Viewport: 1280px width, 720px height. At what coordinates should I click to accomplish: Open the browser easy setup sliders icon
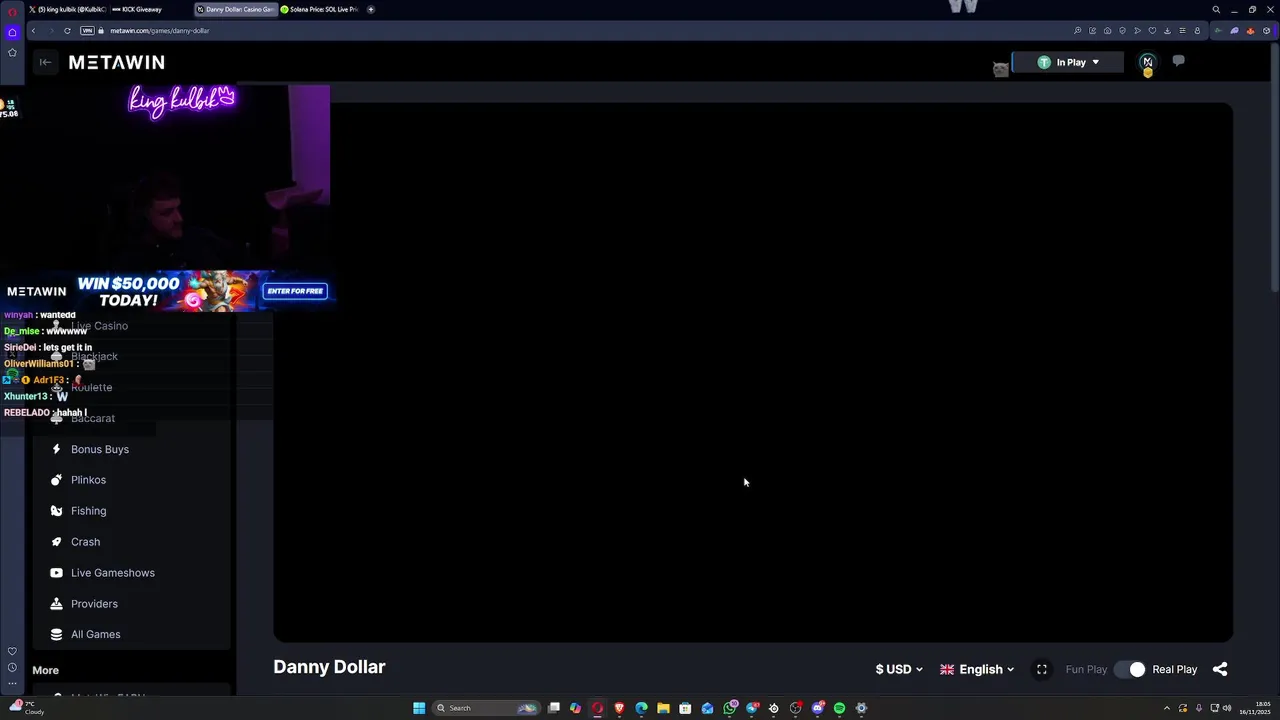1182,31
